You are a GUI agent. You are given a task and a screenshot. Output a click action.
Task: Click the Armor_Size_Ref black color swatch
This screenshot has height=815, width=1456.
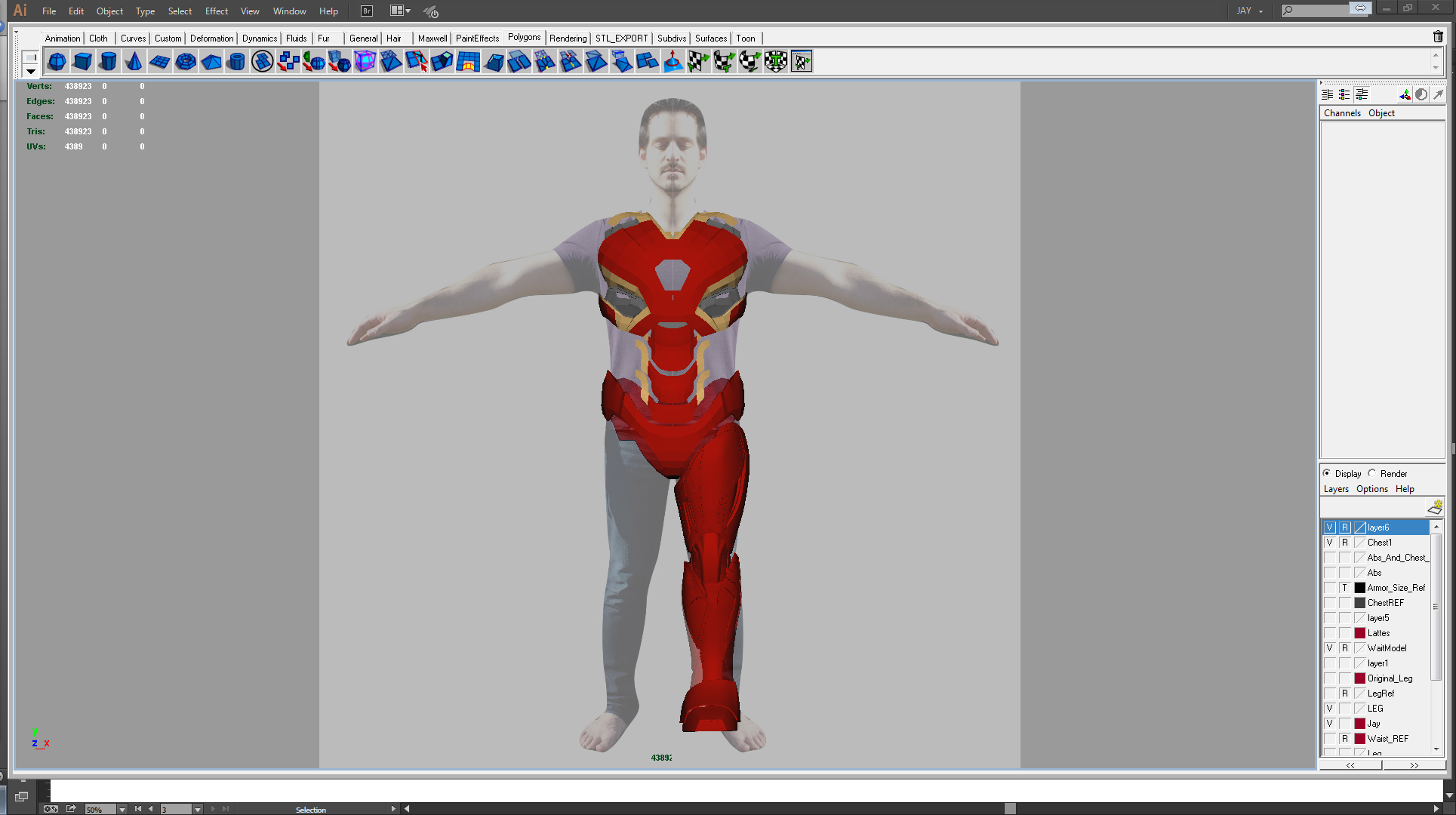click(1359, 588)
